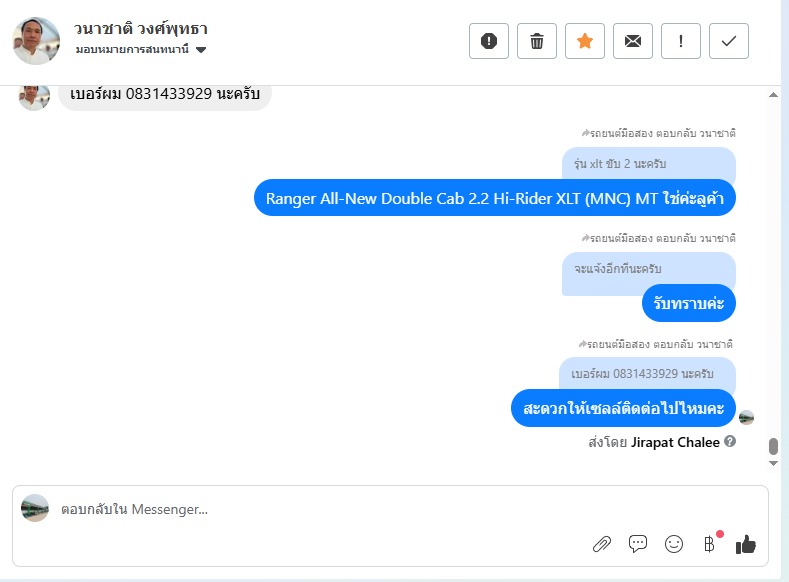Click the scroll up arrow of chat

point(773,95)
